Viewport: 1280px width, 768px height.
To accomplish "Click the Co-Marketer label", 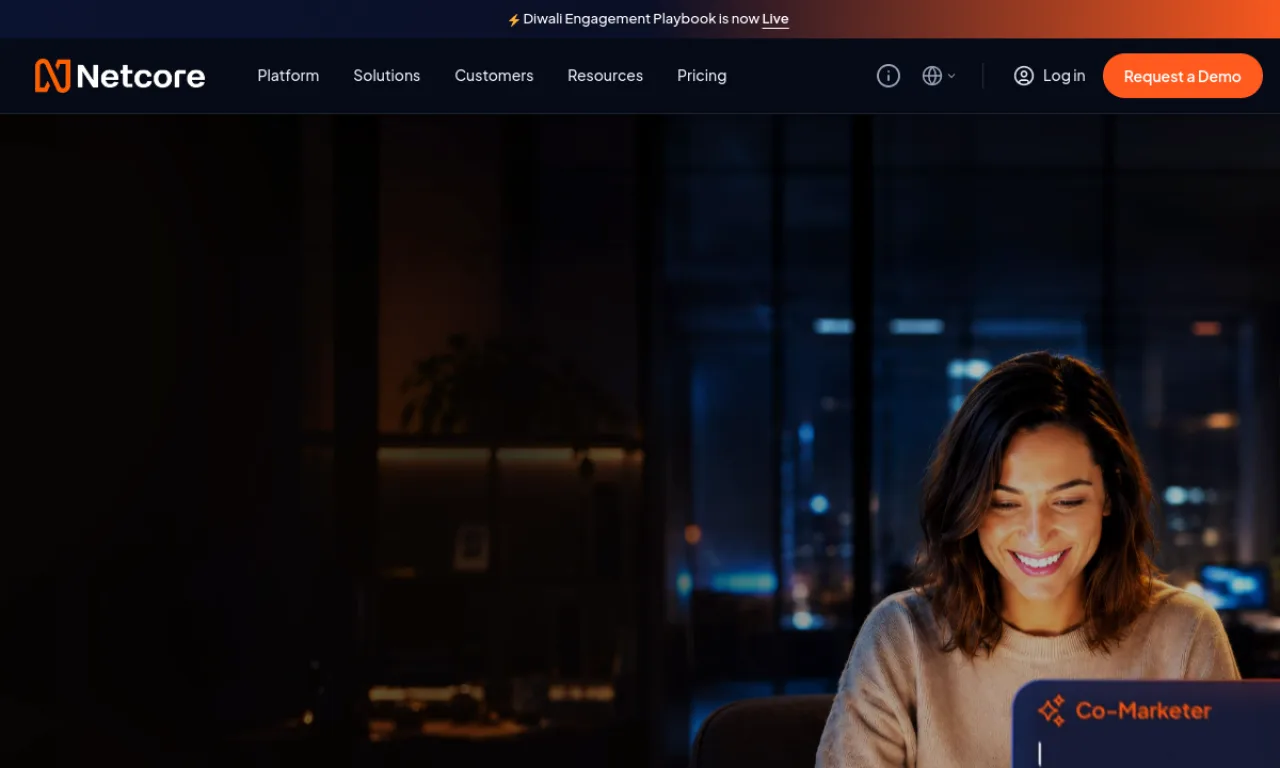I will coord(1143,711).
